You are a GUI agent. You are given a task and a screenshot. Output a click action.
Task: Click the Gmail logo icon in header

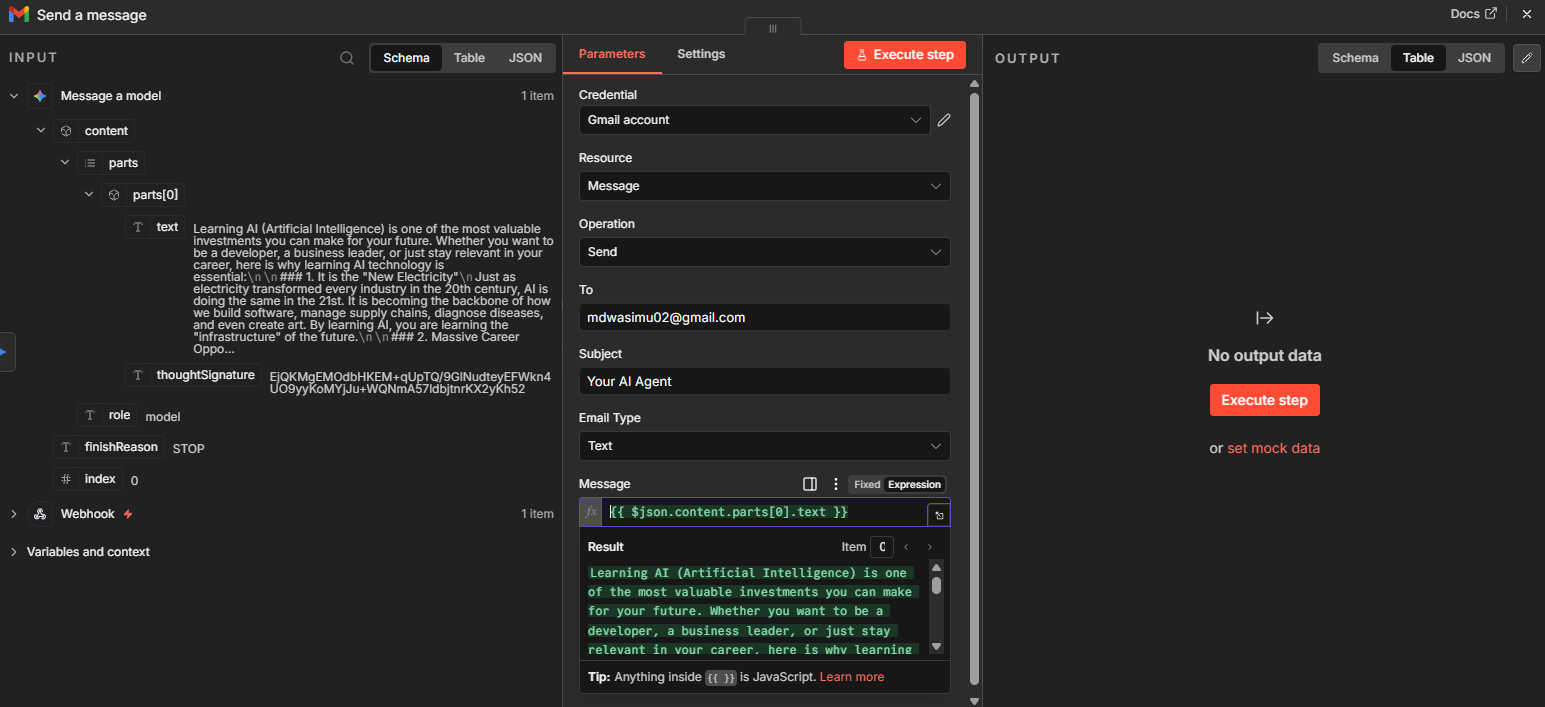(x=19, y=15)
